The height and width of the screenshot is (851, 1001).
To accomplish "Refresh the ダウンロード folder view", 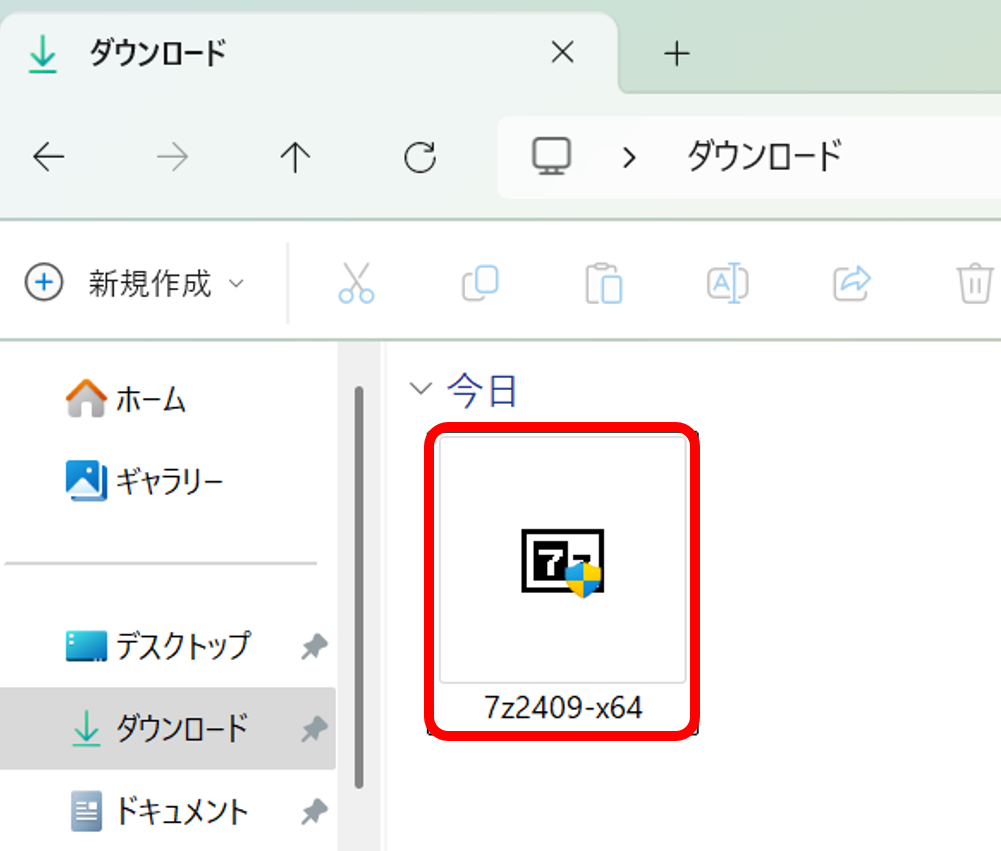I will click(x=420, y=157).
